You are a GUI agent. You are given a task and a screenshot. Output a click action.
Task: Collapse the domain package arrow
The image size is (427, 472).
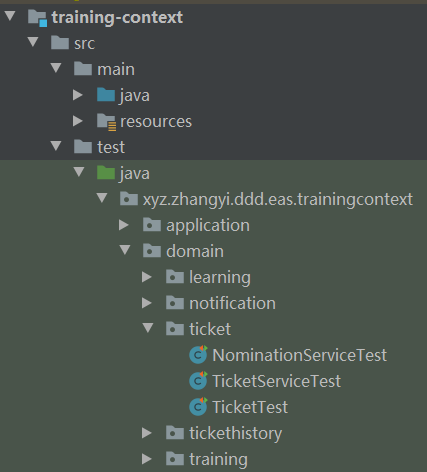click(x=125, y=250)
